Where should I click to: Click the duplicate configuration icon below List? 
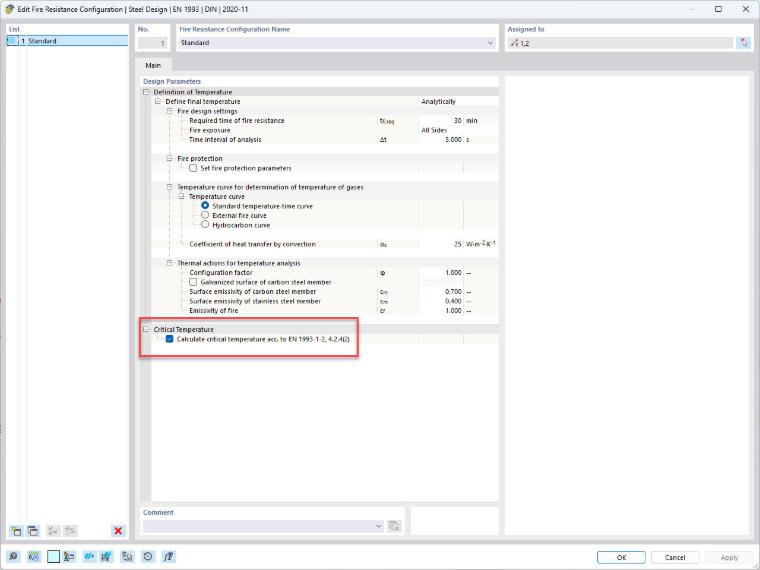pos(33,531)
